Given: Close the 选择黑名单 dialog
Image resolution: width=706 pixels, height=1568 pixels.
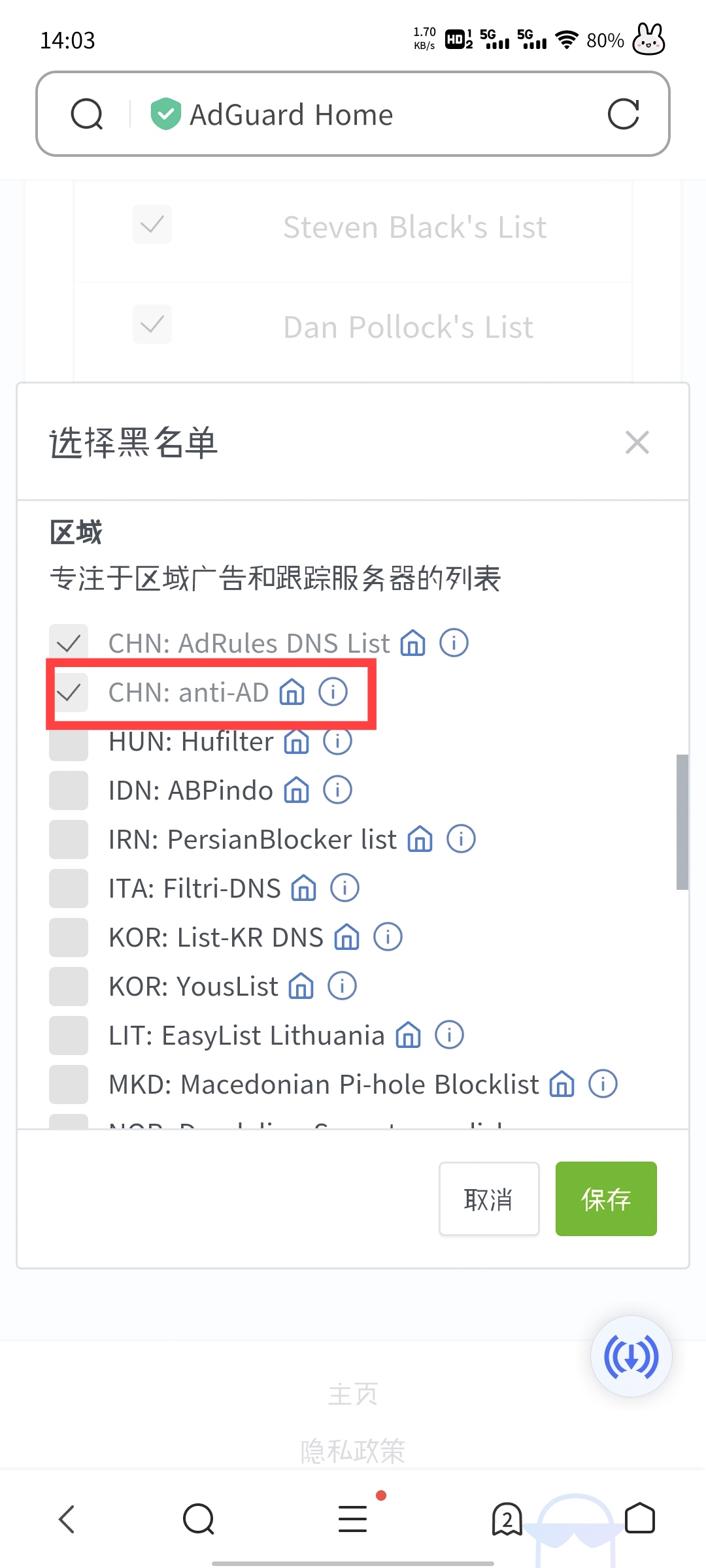Looking at the screenshot, I should click(636, 442).
